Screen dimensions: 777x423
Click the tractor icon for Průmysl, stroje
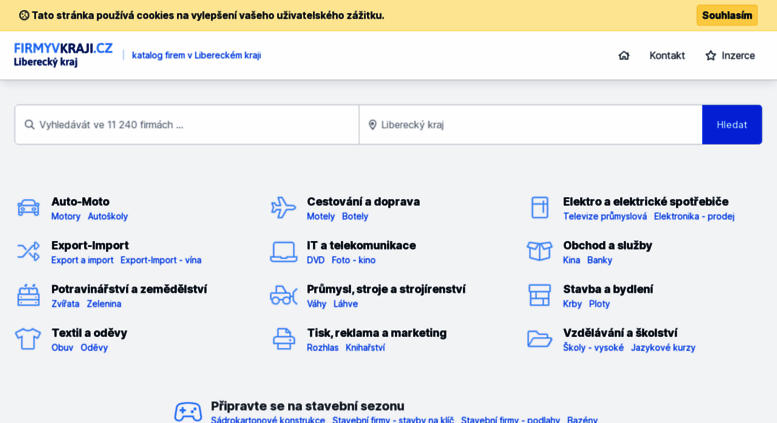[x=283, y=295]
